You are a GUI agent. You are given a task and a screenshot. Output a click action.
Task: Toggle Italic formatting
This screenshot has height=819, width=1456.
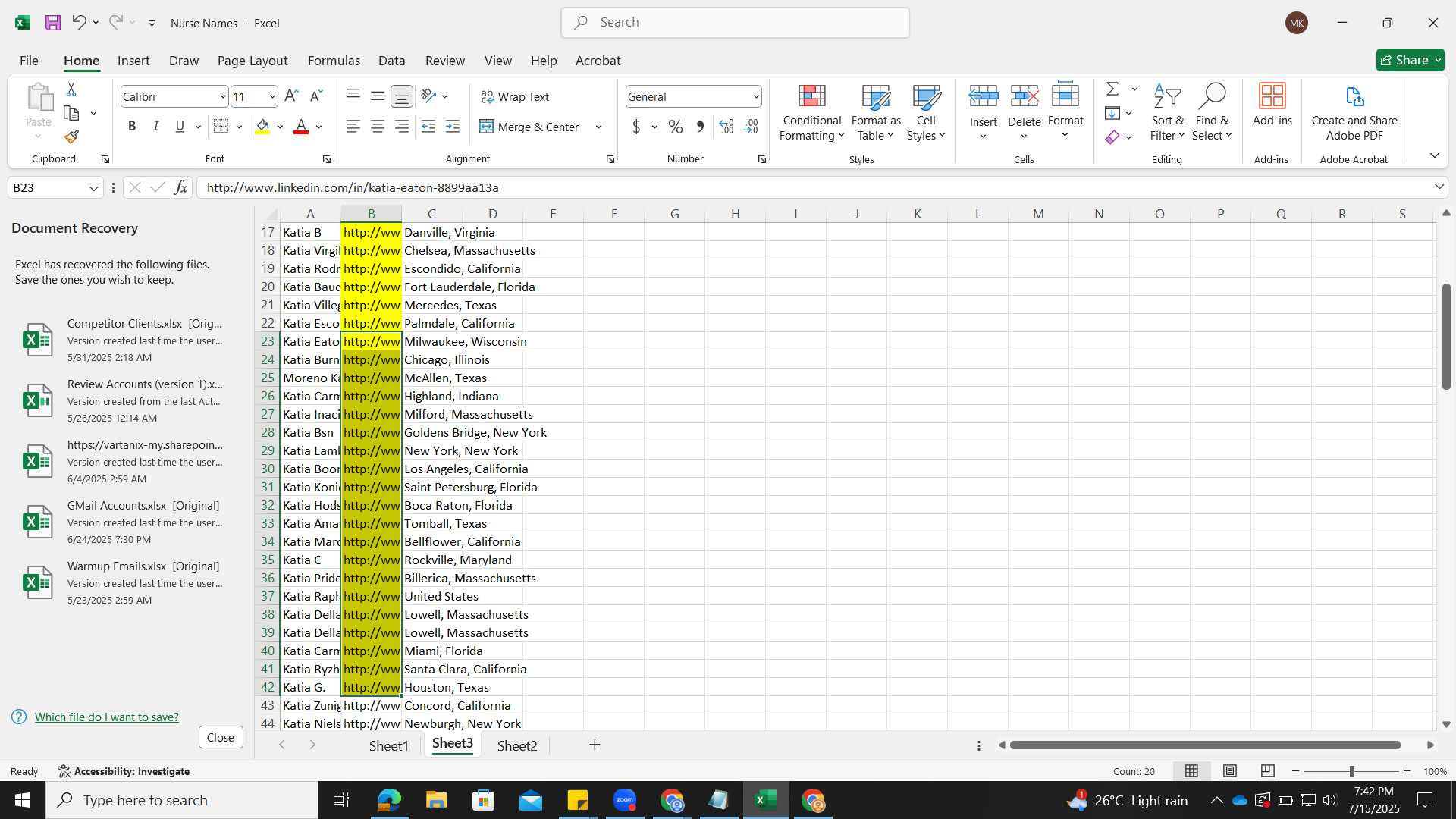(x=155, y=127)
